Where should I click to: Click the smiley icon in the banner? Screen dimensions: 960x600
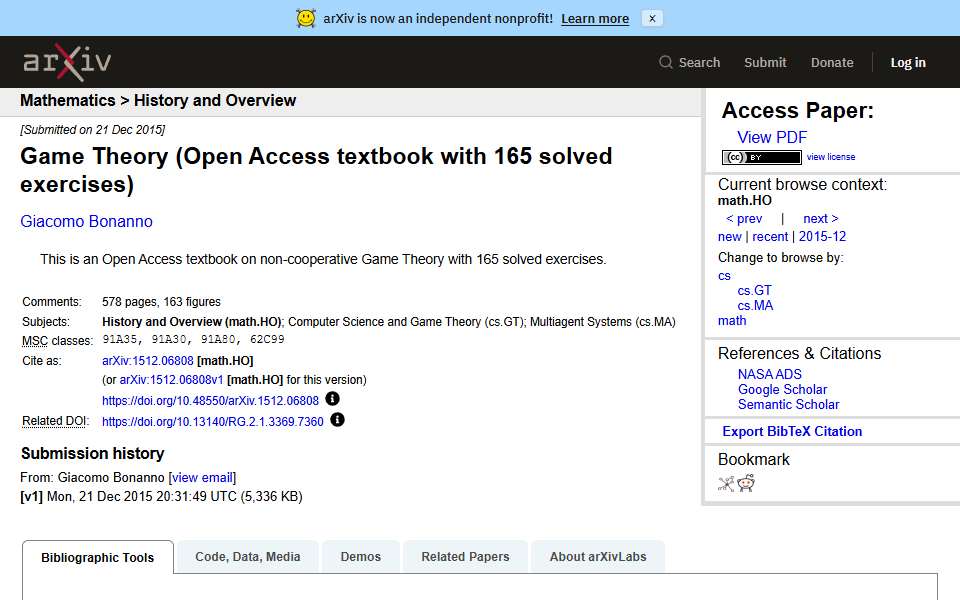(x=306, y=18)
